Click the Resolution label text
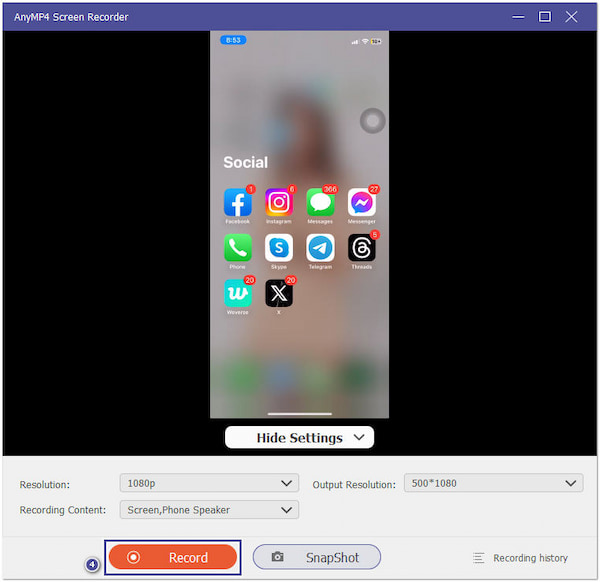Viewport: 600px width, 582px height. (45, 484)
